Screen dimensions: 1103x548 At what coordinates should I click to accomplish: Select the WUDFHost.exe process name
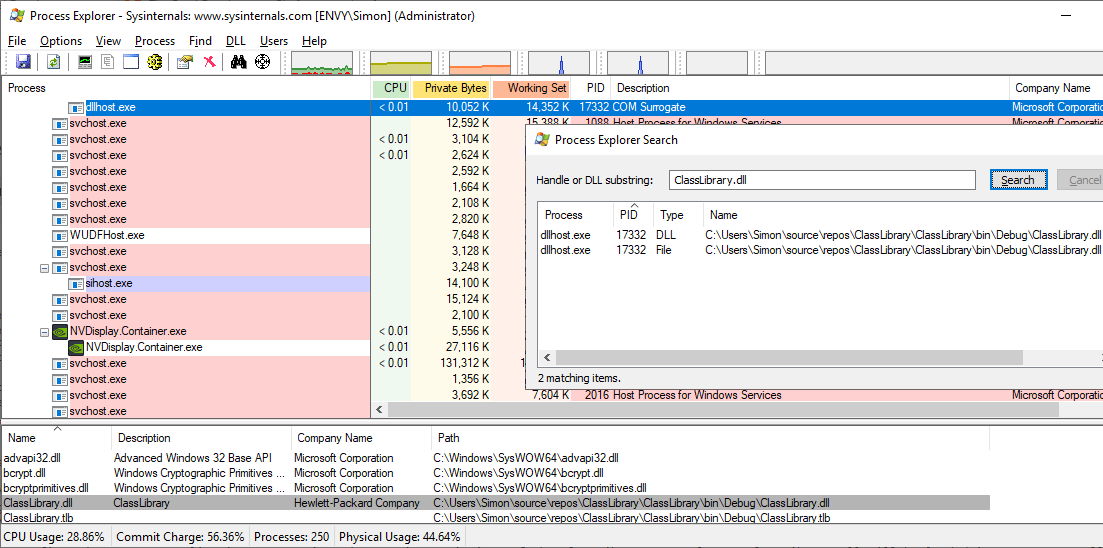click(107, 236)
